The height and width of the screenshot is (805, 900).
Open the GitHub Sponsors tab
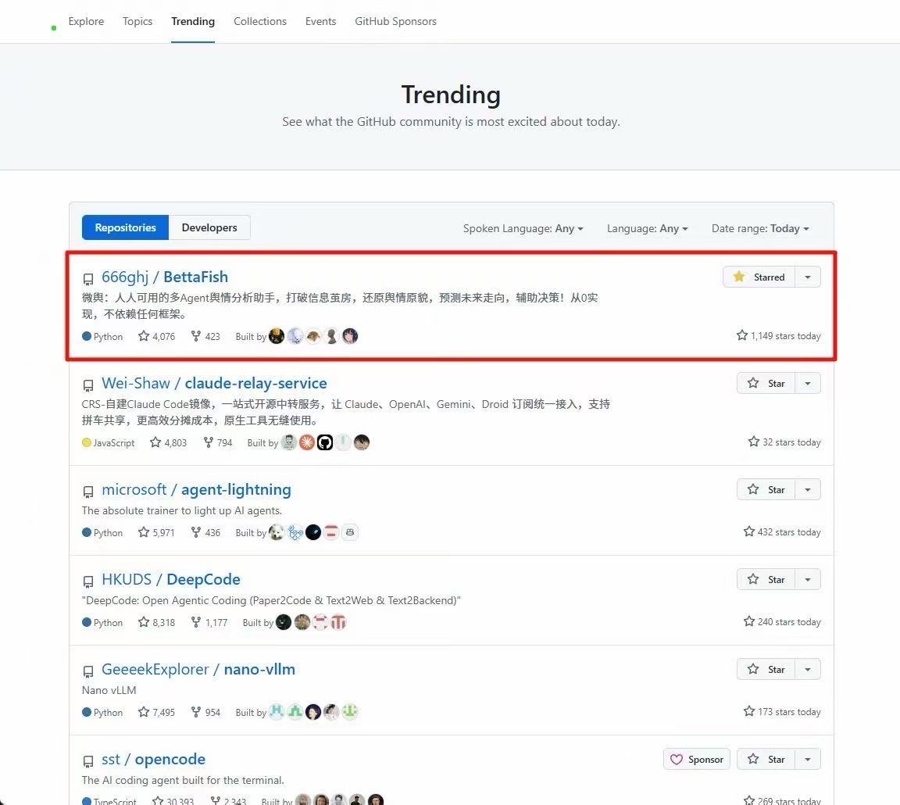coord(395,21)
